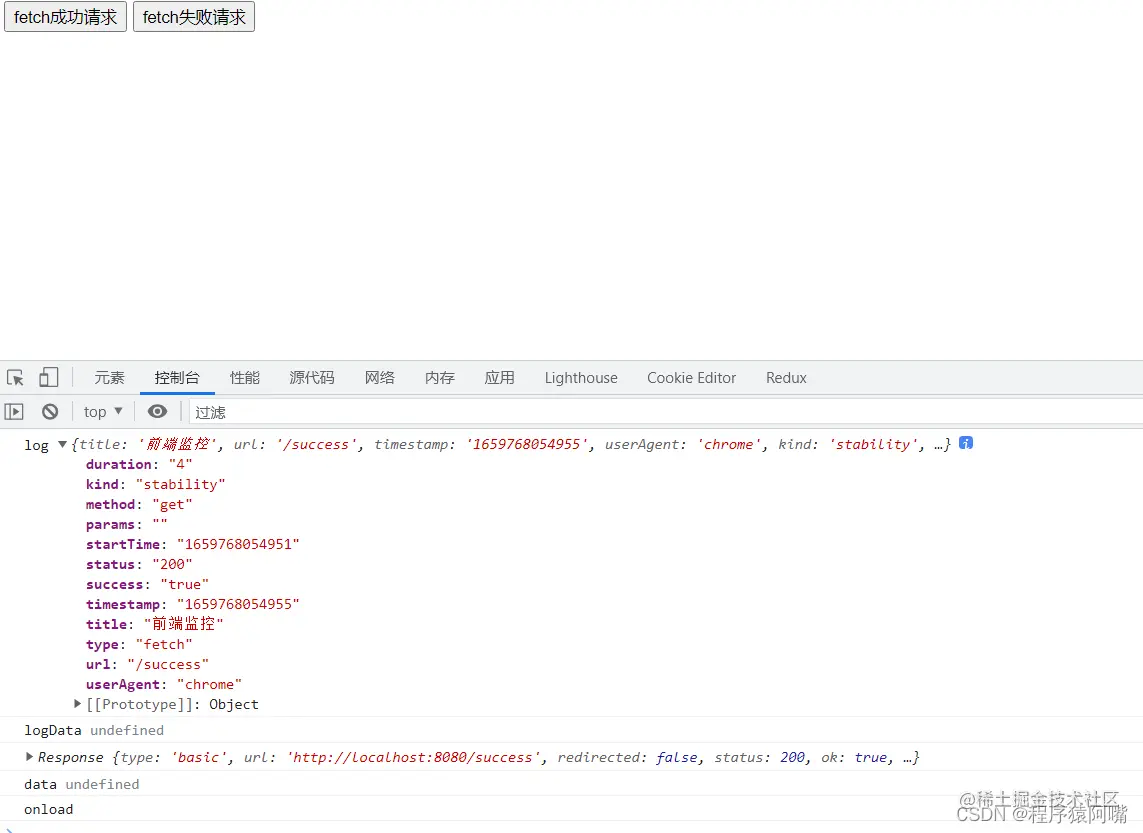Toggle the device toolbar icon
The image size is (1143, 833).
[49, 378]
